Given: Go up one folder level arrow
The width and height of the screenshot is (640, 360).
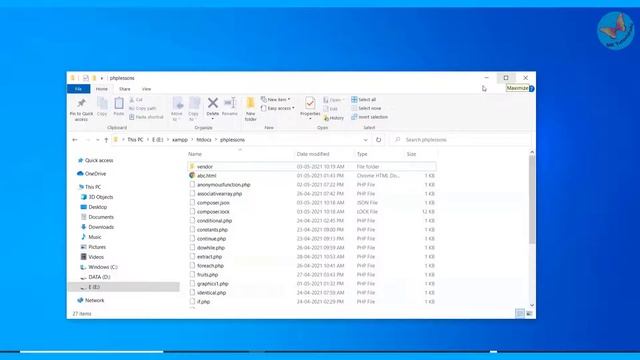Looking at the screenshot, I should [x=106, y=140].
